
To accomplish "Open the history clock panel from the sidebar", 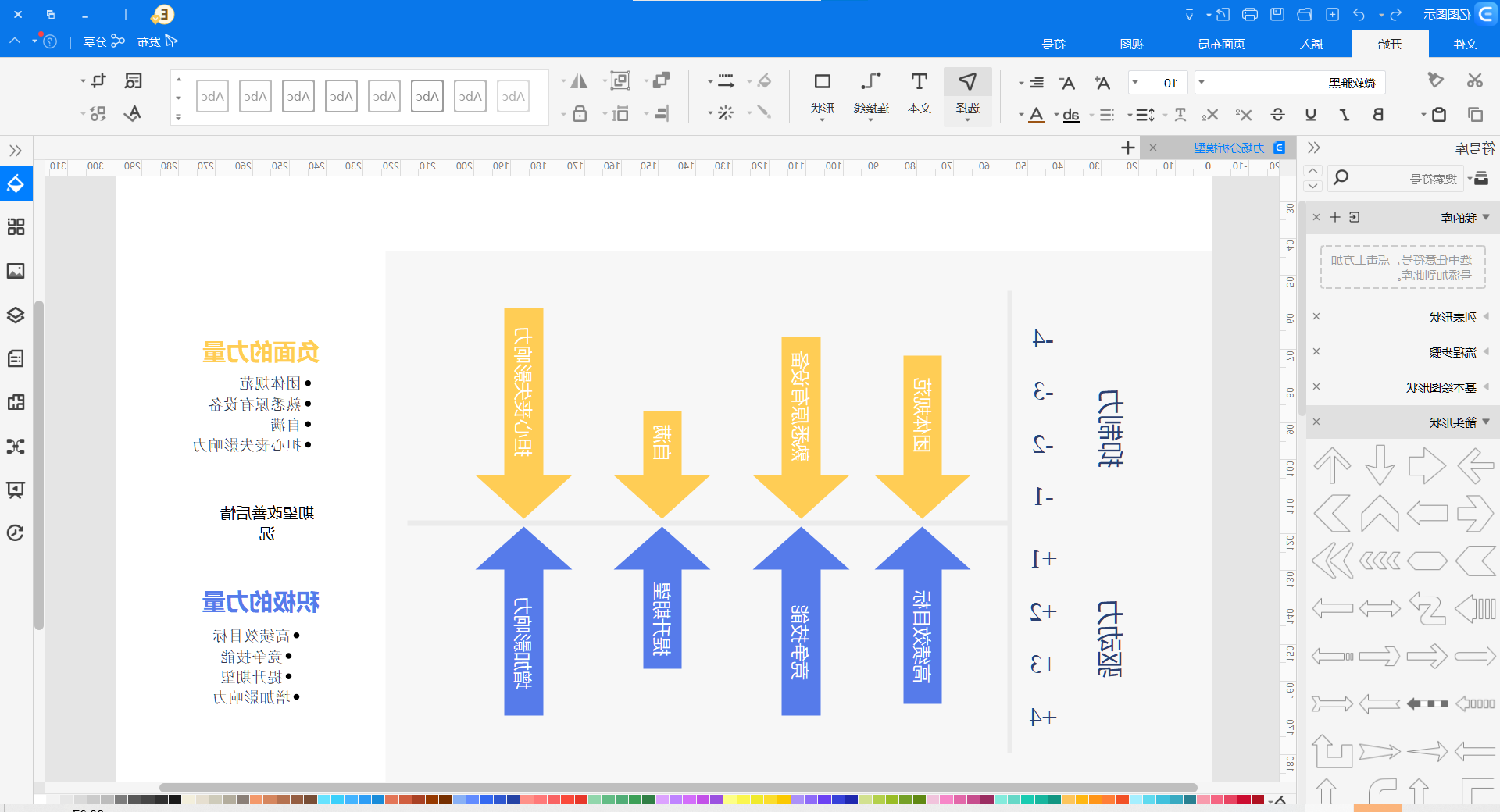I will point(16,533).
